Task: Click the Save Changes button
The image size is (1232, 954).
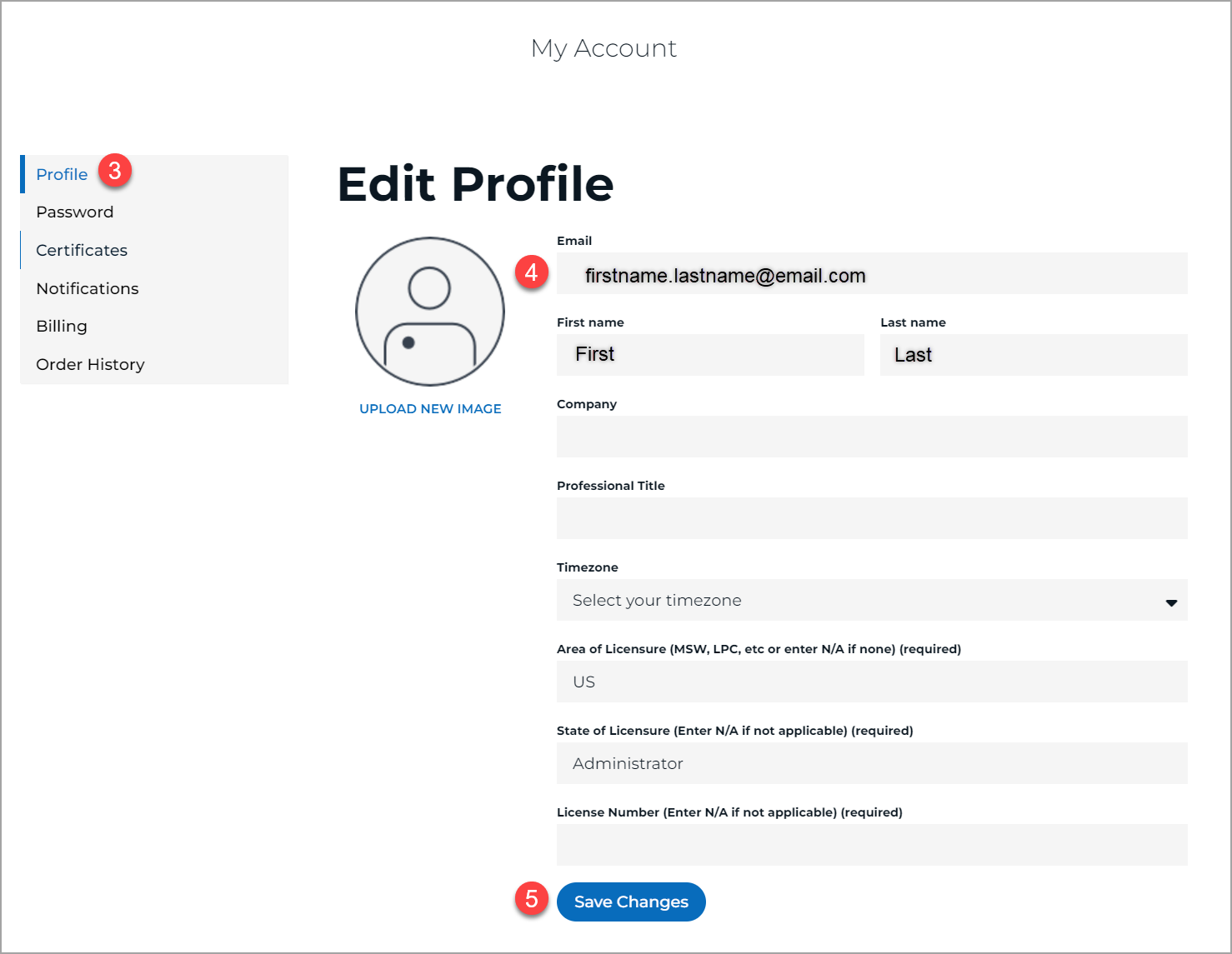Action: (631, 902)
